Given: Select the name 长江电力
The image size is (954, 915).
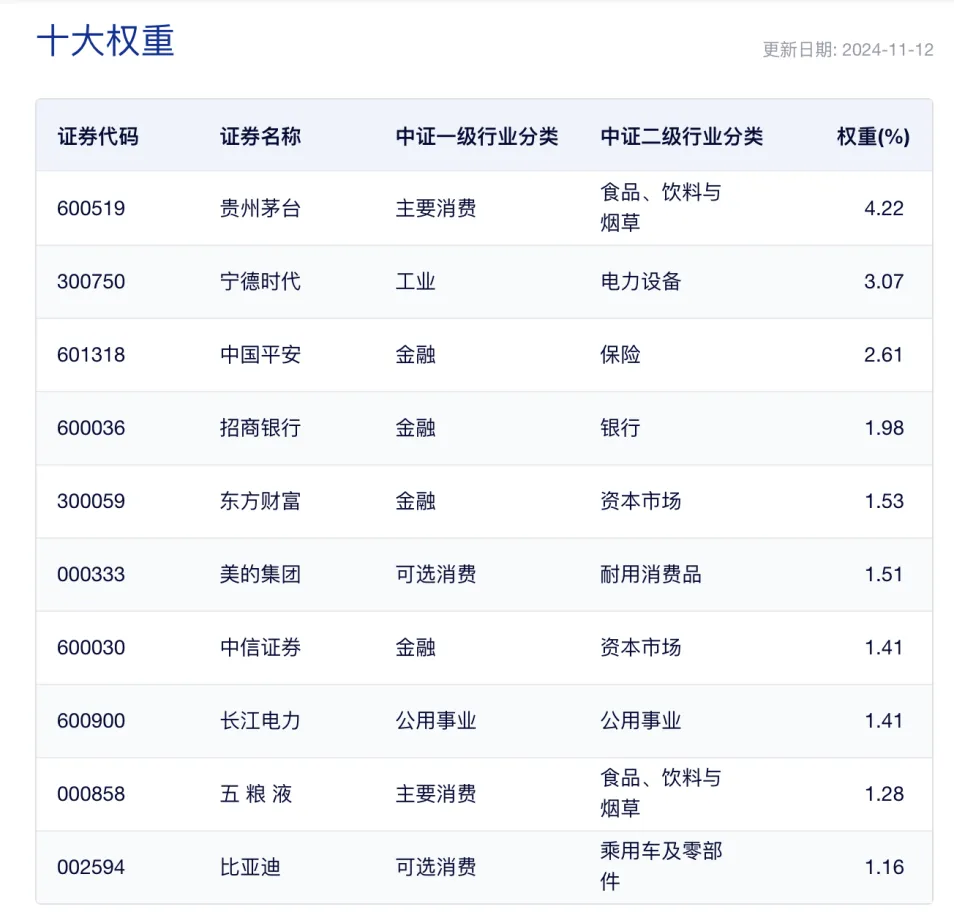Looking at the screenshot, I should click(x=260, y=721).
